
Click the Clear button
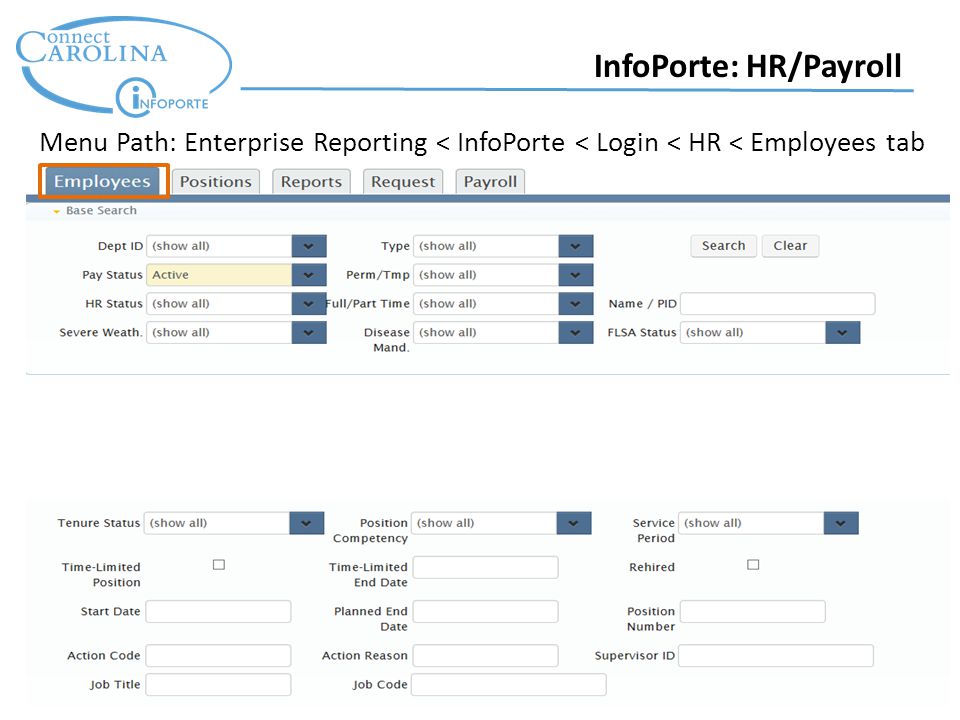click(x=790, y=246)
